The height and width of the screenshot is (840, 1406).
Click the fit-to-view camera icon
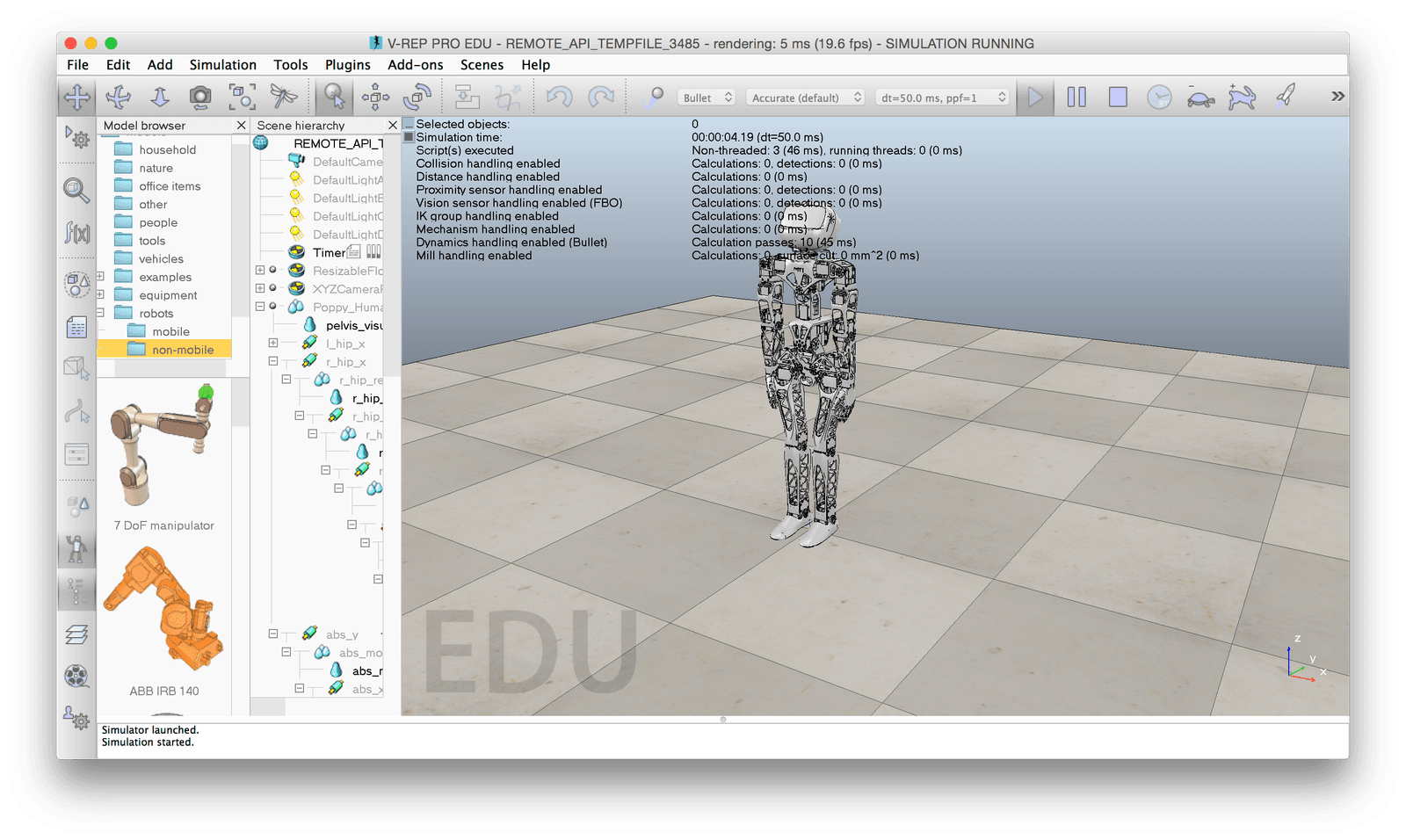243,97
